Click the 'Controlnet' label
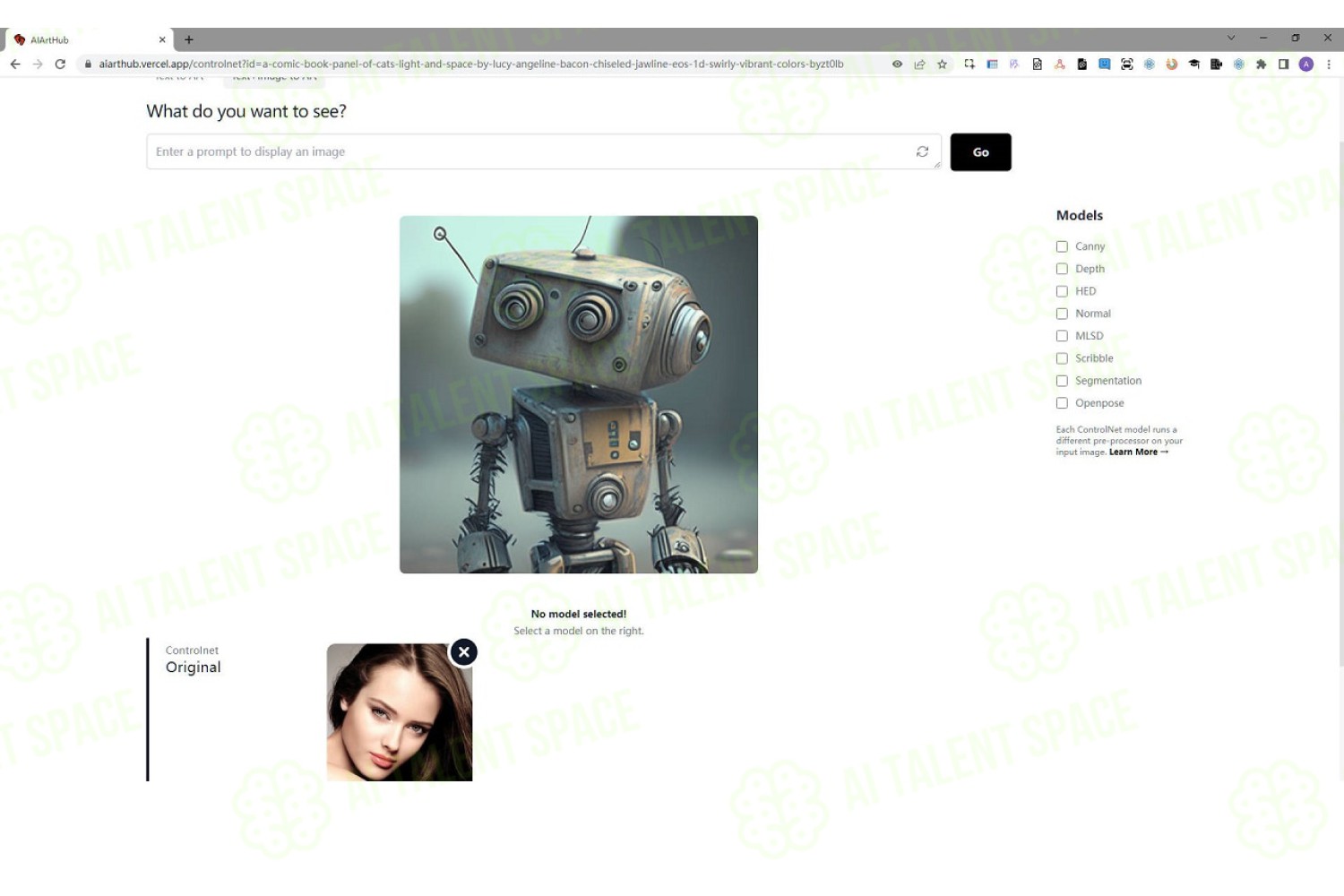Viewport: 1344px width, 896px height. coord(192,650)
